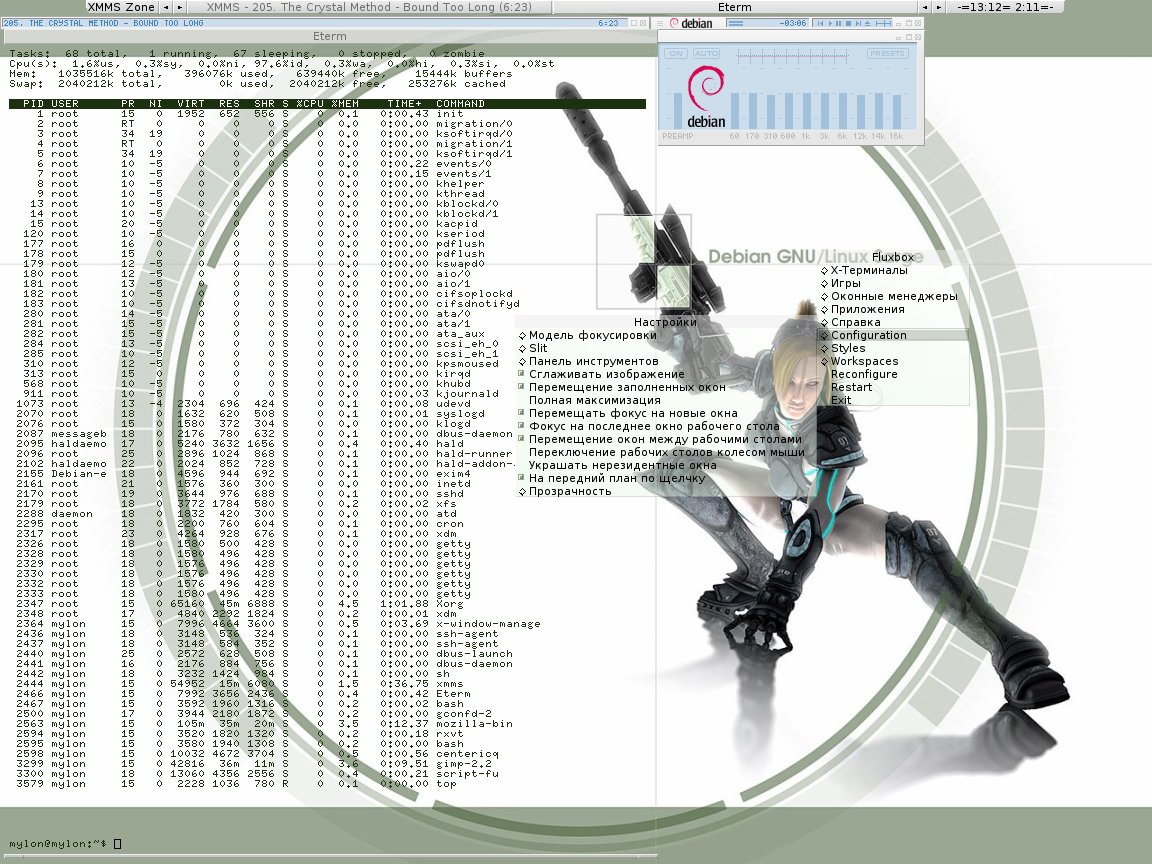Select the XMMS window in the toolbar
1152x864 pixels.
click(368, 7)
